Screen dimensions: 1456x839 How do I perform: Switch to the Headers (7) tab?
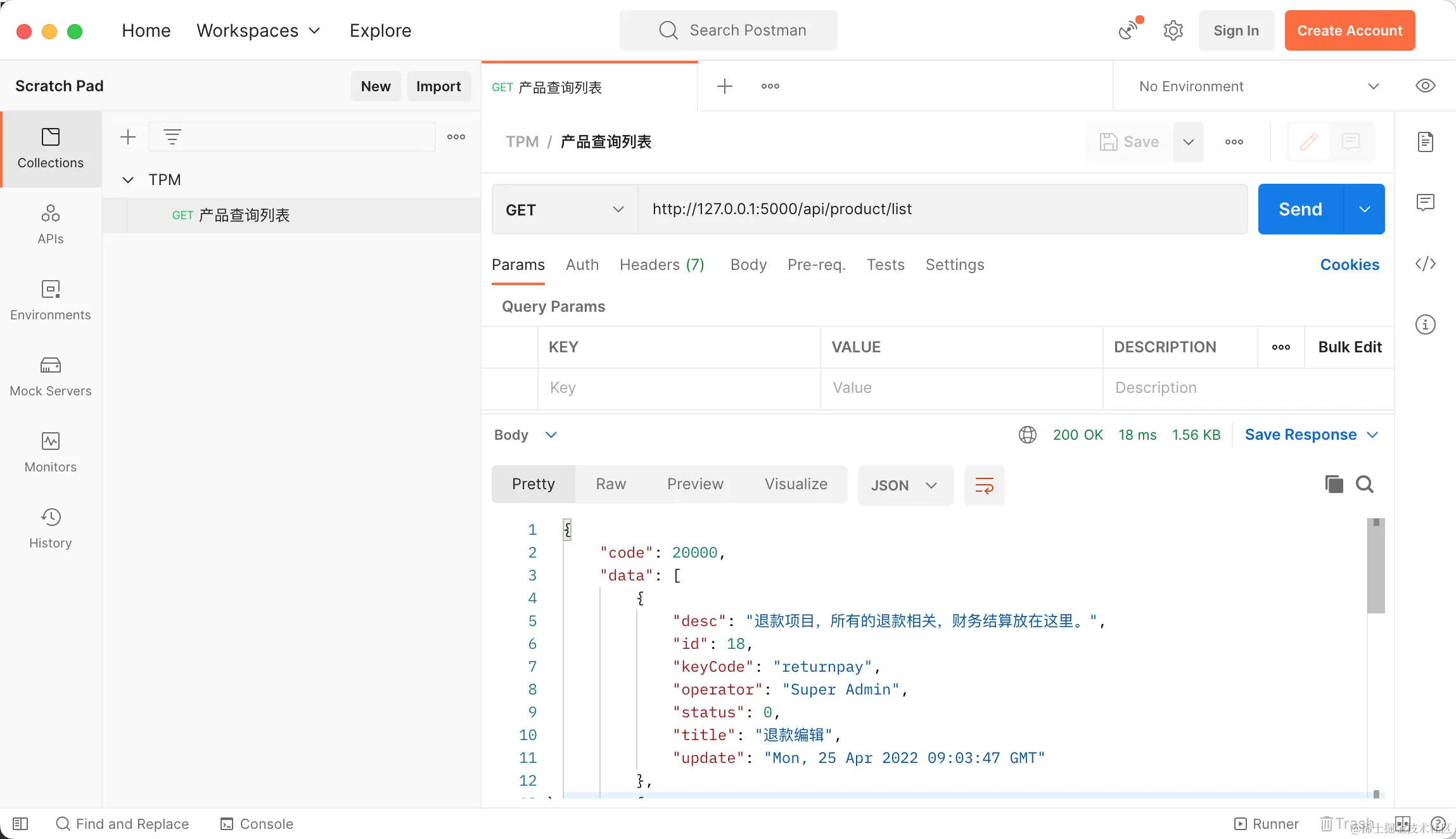tap(661, 265)
